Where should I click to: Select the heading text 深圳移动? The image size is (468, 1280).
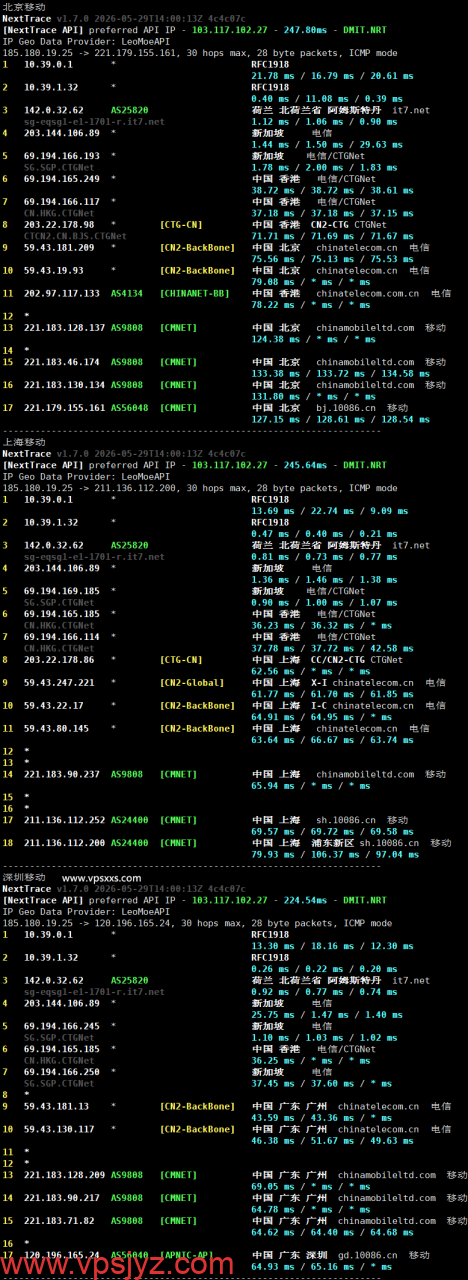(22, 877)
